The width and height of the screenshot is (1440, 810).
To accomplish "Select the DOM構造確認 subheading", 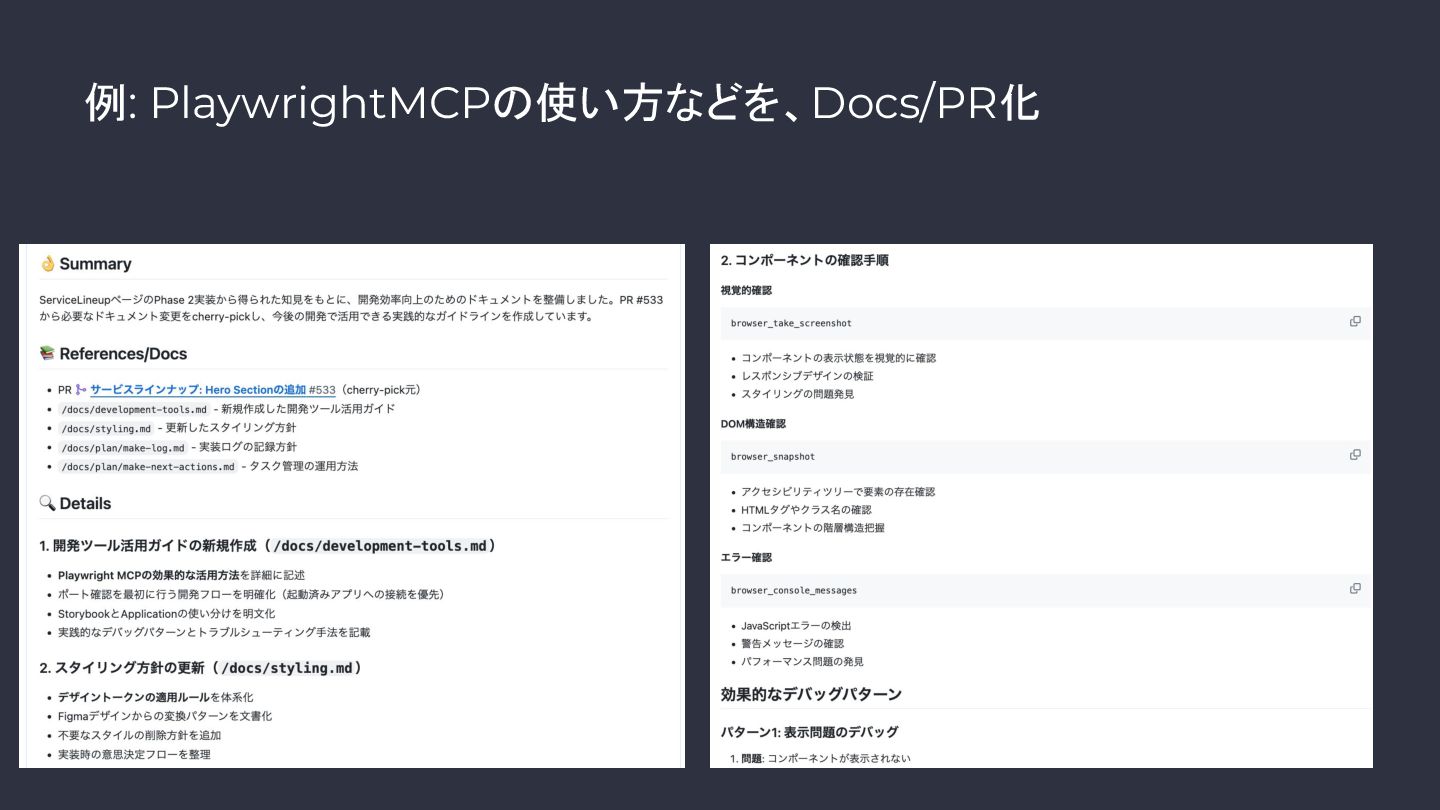I will (753, 424).
